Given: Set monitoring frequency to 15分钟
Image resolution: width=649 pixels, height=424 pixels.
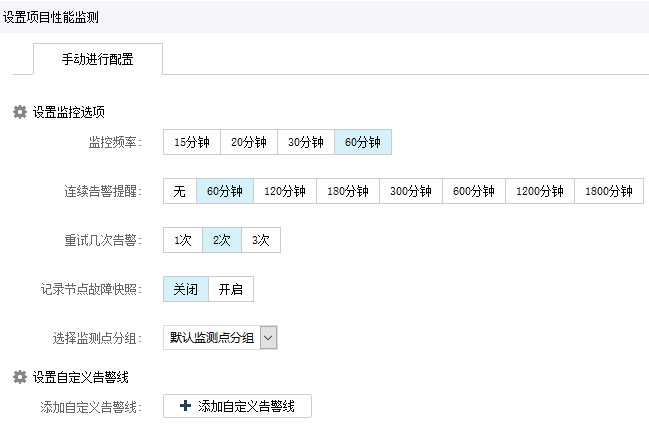Looking at the screenshot, I should 192,142.
